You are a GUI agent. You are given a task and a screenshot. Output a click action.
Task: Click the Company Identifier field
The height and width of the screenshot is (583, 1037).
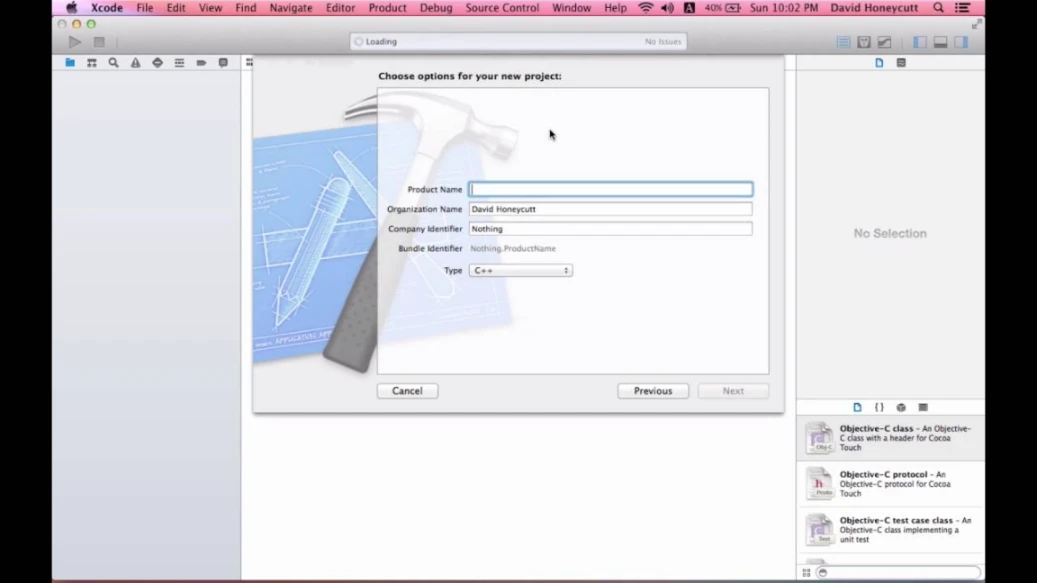(x=610, y=229)
